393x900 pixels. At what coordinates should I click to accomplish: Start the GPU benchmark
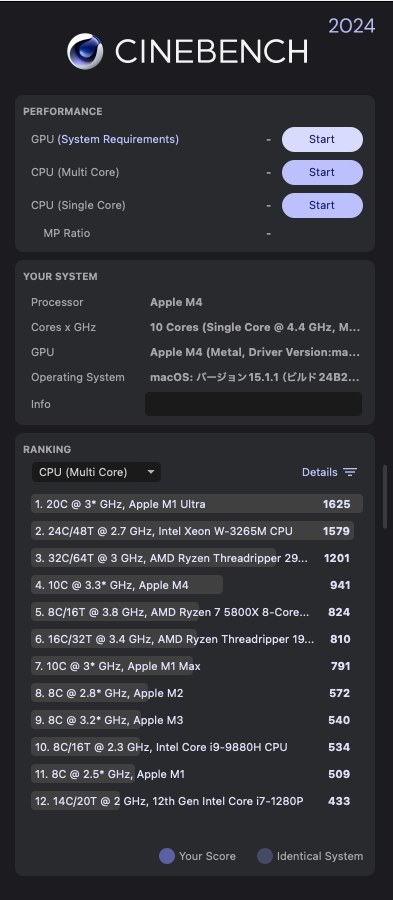(322, 139)
